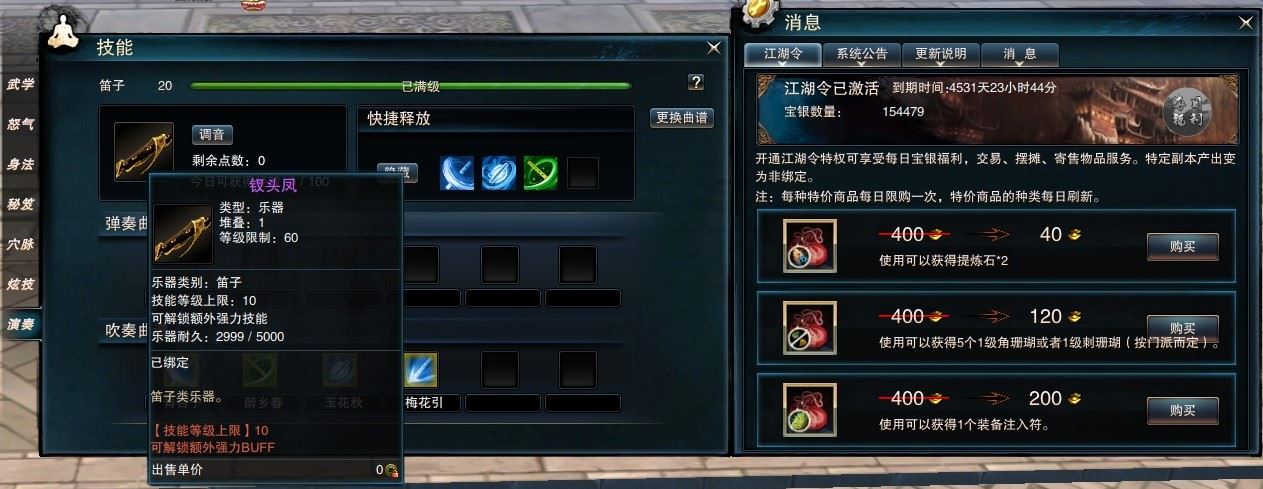Screen dimensions: 1263x489
Task: Buy the 40 silver discounted item
Action: (x=1182, y=246)
